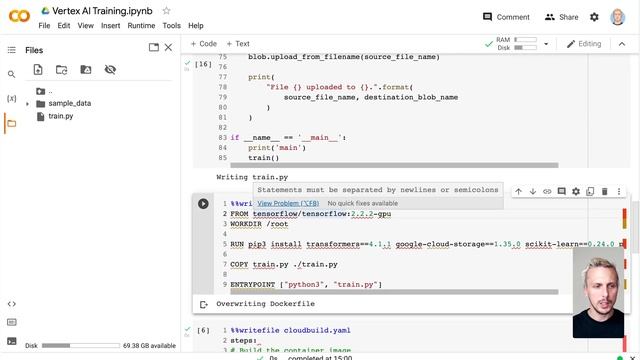Click the '[6]' cloudbuild cell indicator

[x=203, y=330]
